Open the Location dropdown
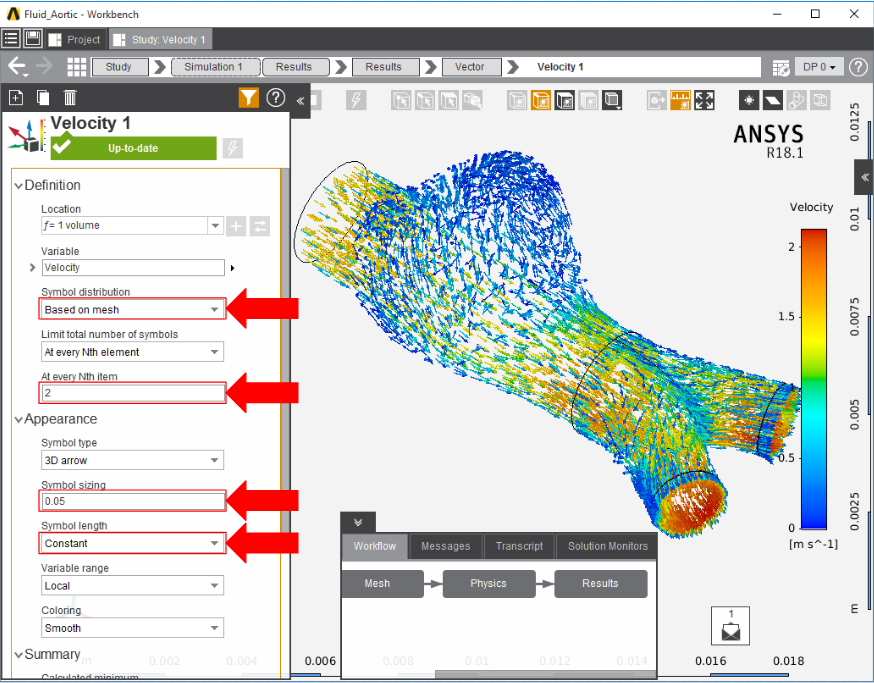The height and width of the screenshot is (683, 874). click(x=215, y=226)
